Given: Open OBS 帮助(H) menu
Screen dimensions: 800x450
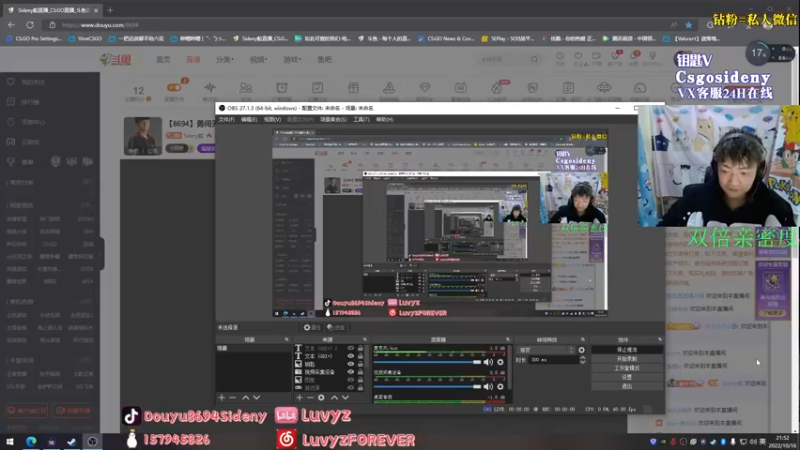Looking at the screenshot, I should pyautogui.click(x=384, y=119).
